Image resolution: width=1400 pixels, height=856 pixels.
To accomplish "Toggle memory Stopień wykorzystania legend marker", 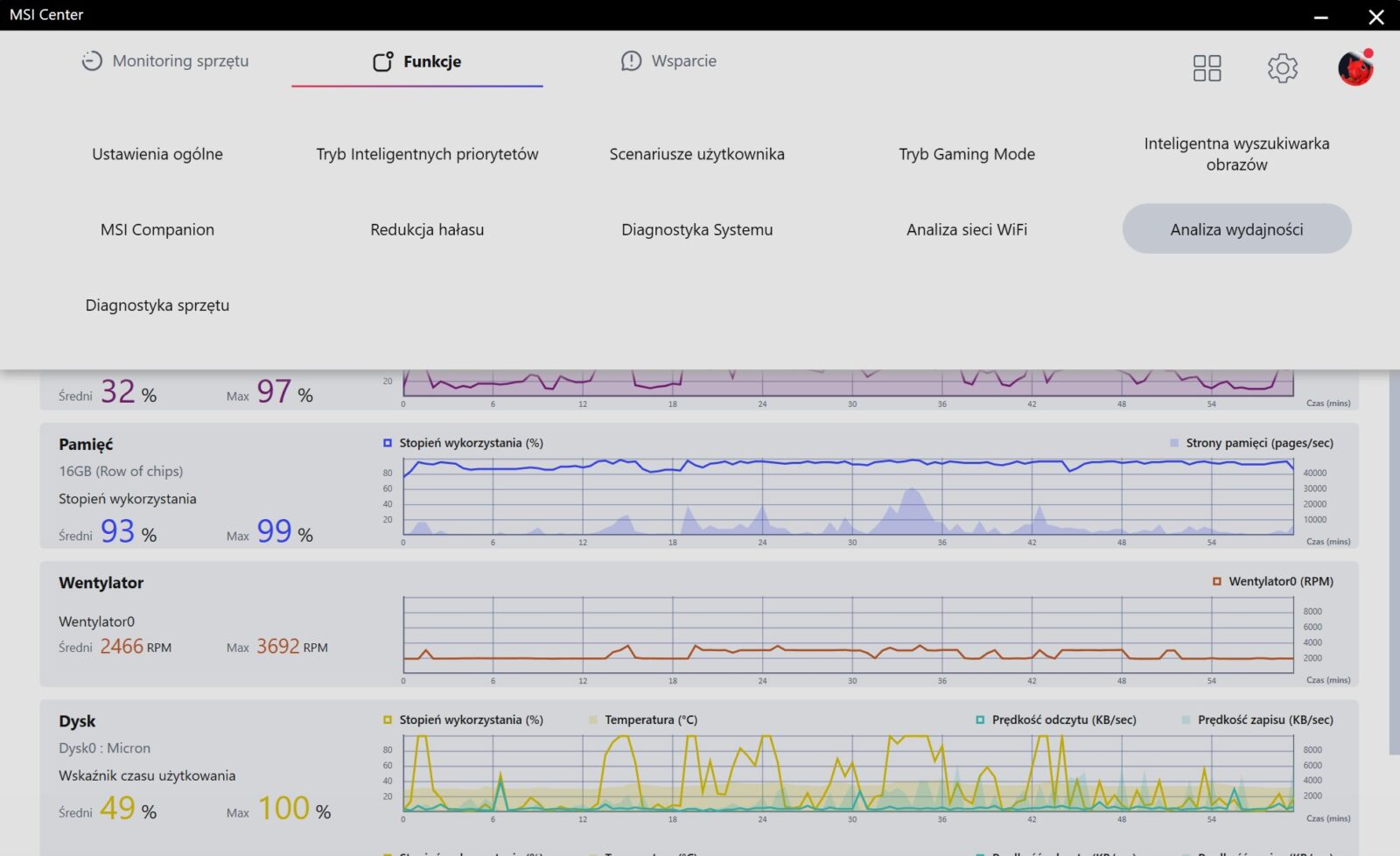I will coord(388,443).
